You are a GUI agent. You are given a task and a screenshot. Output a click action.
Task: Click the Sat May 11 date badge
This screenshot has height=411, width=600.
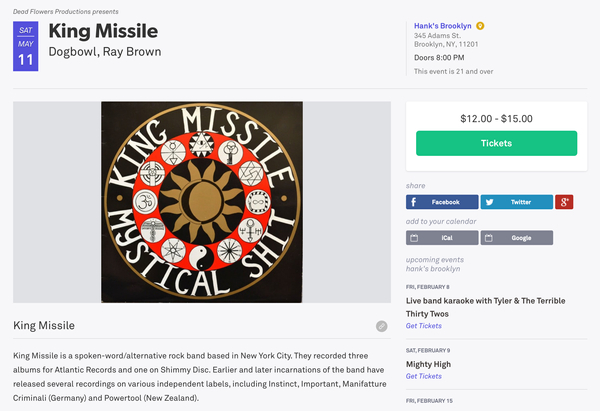point(25,48)
